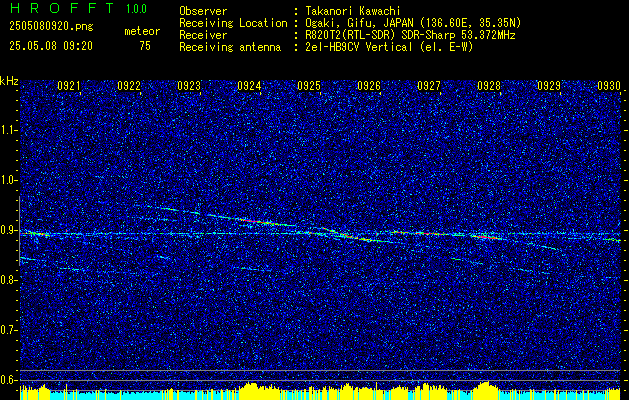Click the Receiver label
629x400 pixels.
click(x=203, y=35)
